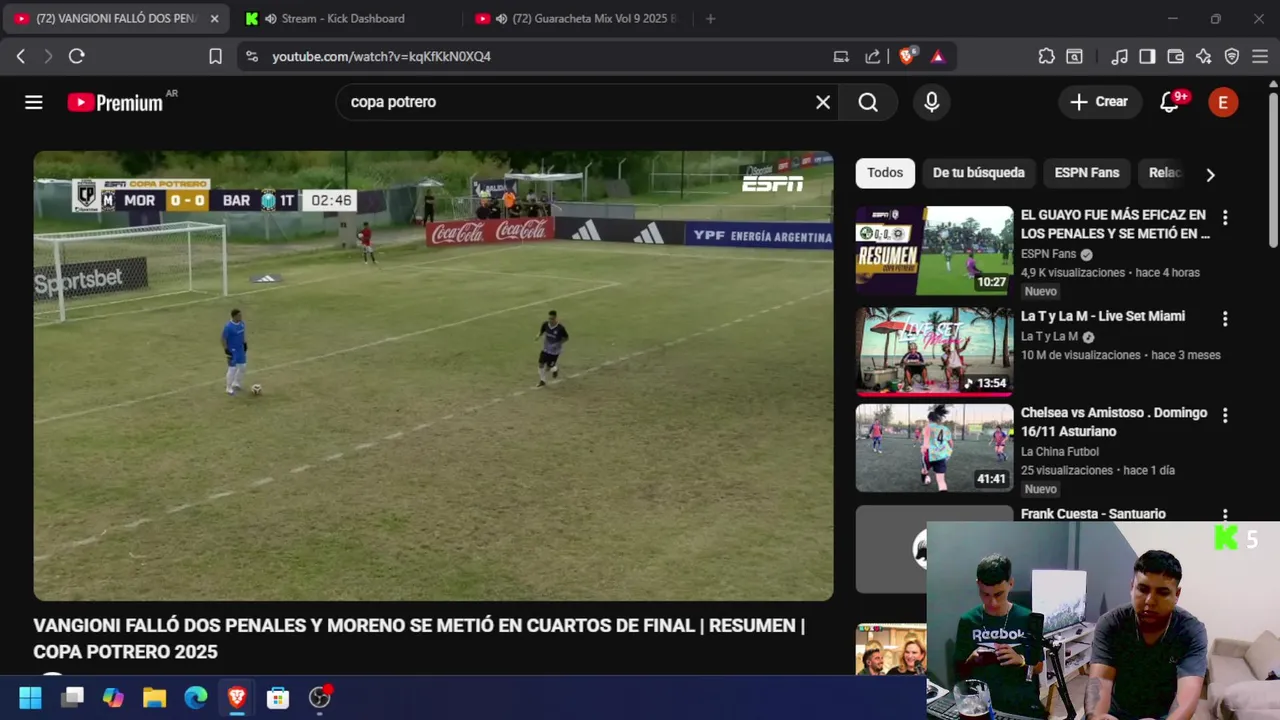Show more filter chips with the right arrow

1210,175
